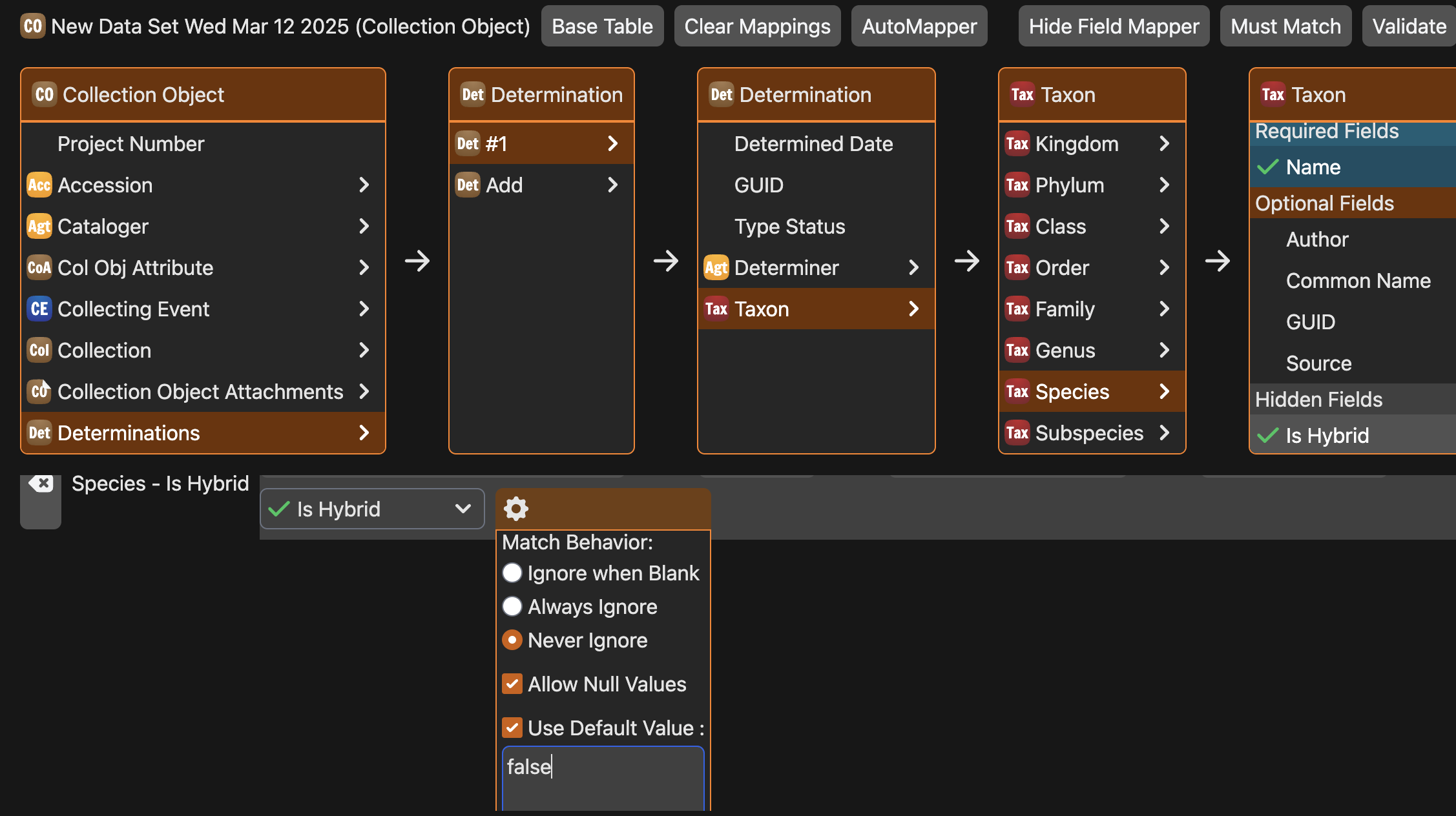The width and height of the screenshot is (1456, 816).
Task: Click the Acc icon next to Accession
Action: pyautogui.click(x=39, y=185)
